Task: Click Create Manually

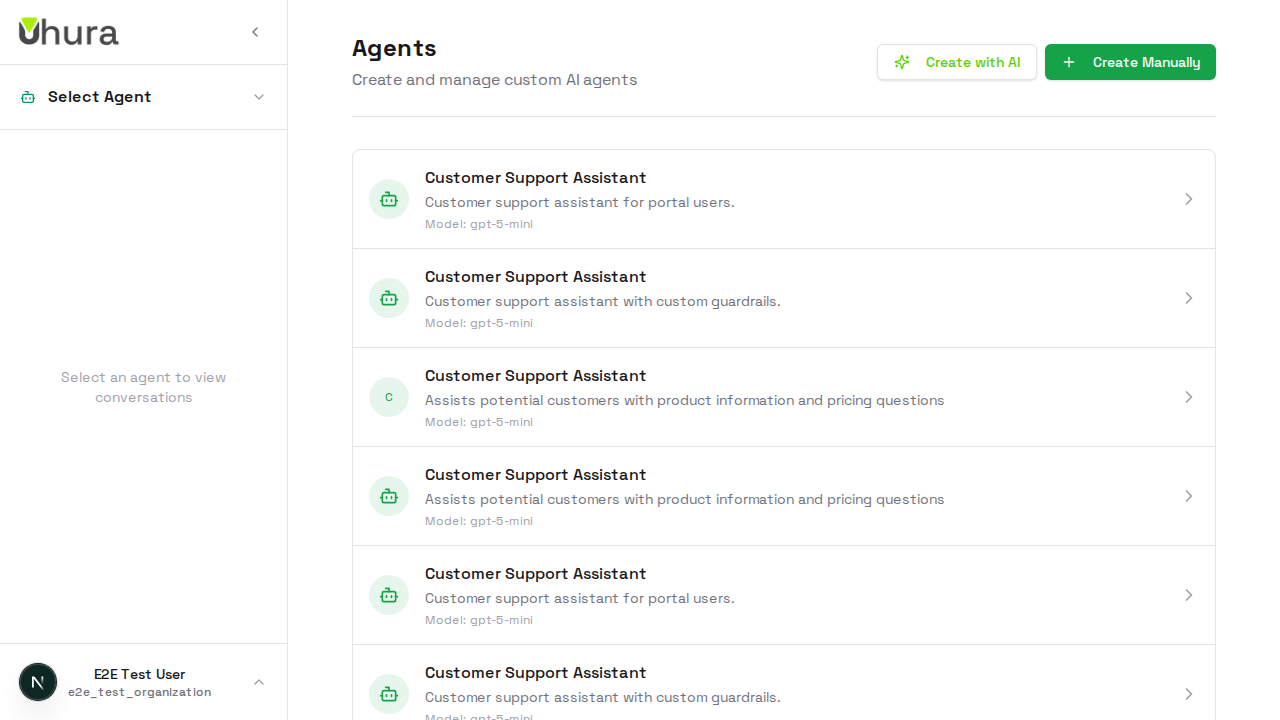Action: [1130, 62]
